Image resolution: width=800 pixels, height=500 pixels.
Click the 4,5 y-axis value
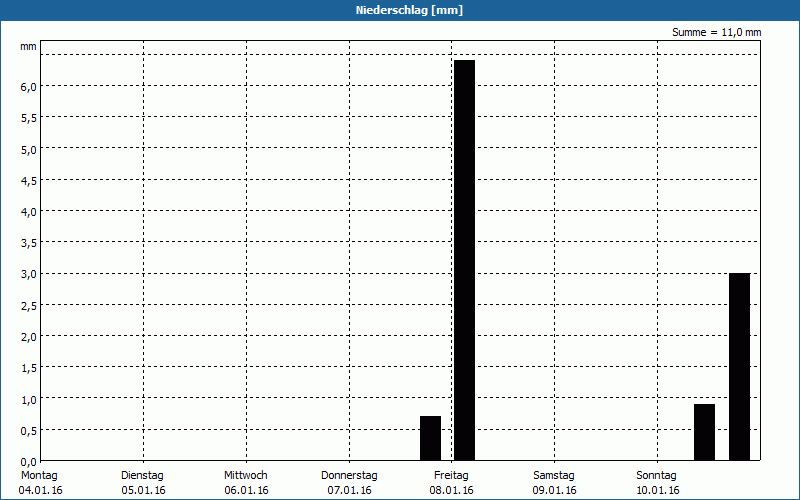[29, 181]
